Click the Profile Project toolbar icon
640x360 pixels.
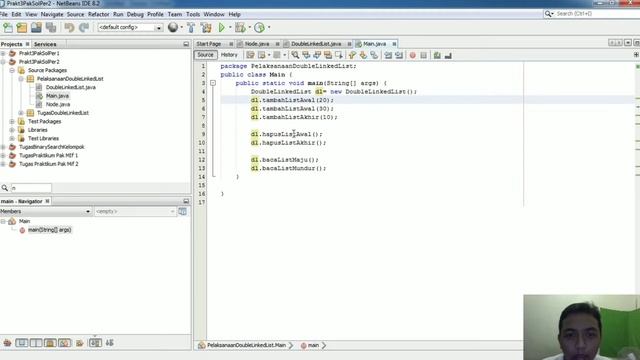pyautogui.click(x=259, y=27)
